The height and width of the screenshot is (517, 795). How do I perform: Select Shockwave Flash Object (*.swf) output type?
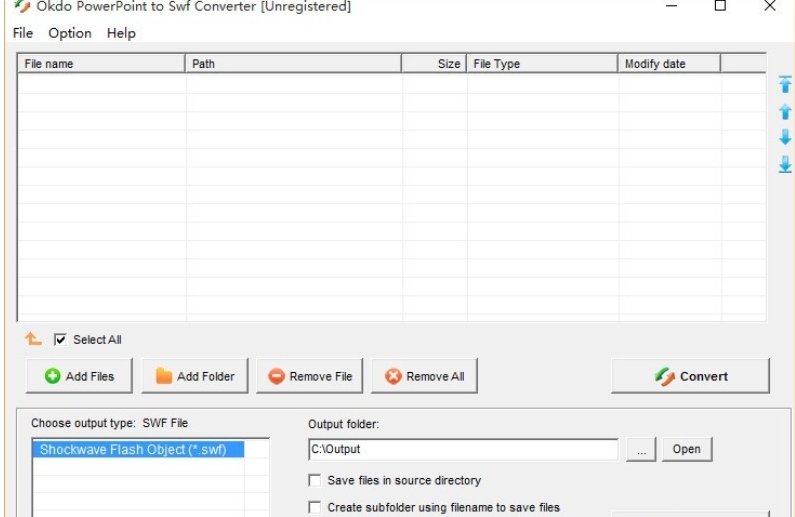point(138,450)
